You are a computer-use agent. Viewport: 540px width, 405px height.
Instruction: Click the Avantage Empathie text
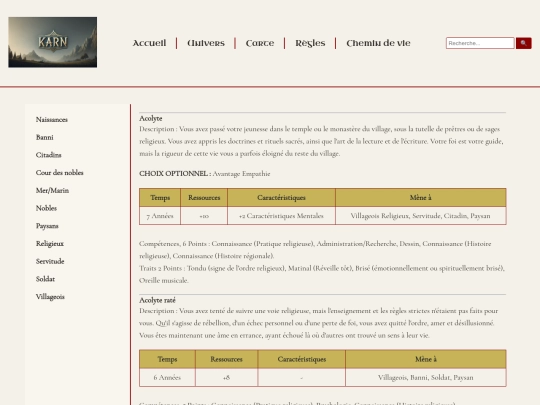[x=241, y=174]
